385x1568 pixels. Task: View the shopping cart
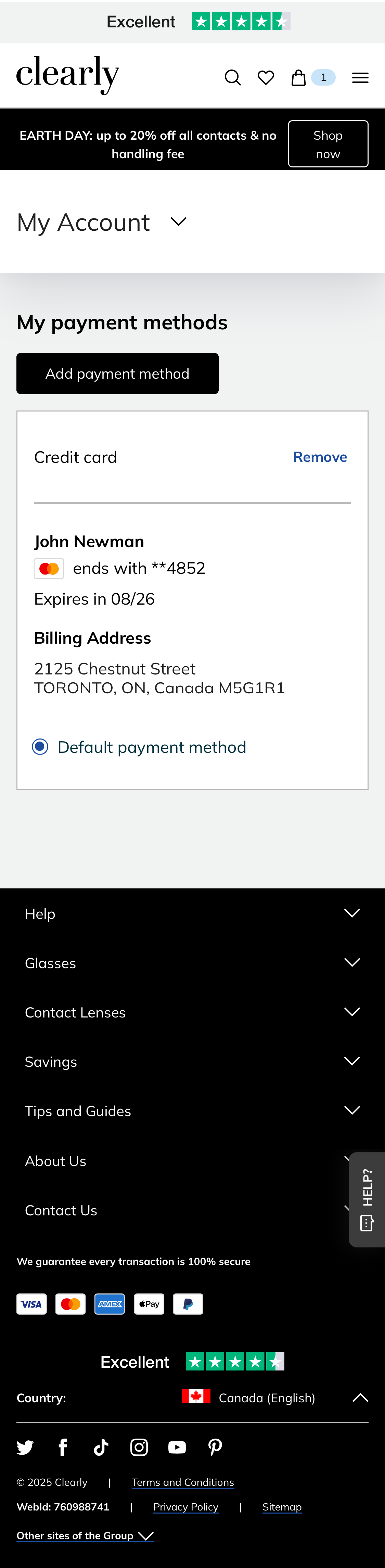[299, 77]
